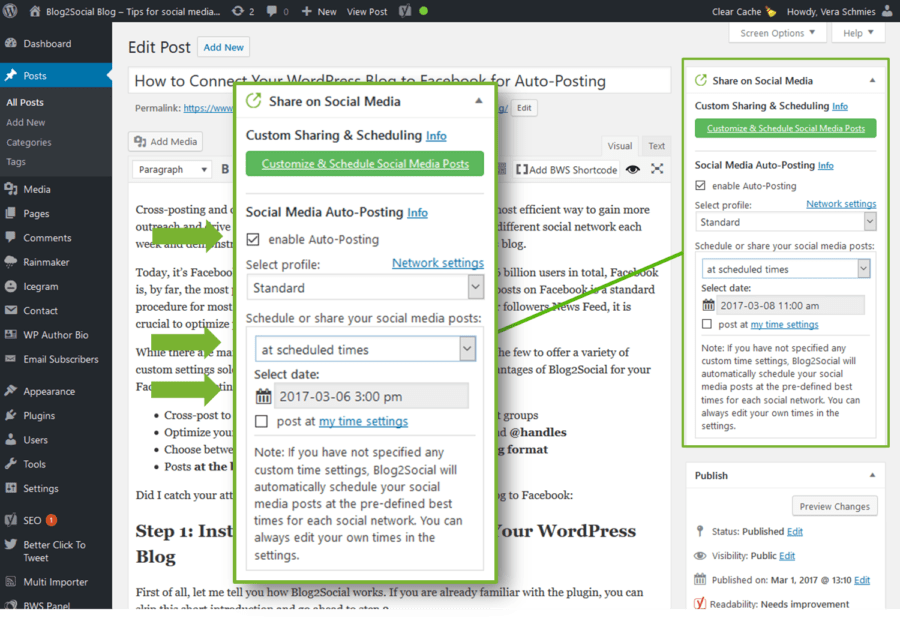900x621 pixels.
Task: Click the Icegram icon in sidebar
Action: point(10,286)
